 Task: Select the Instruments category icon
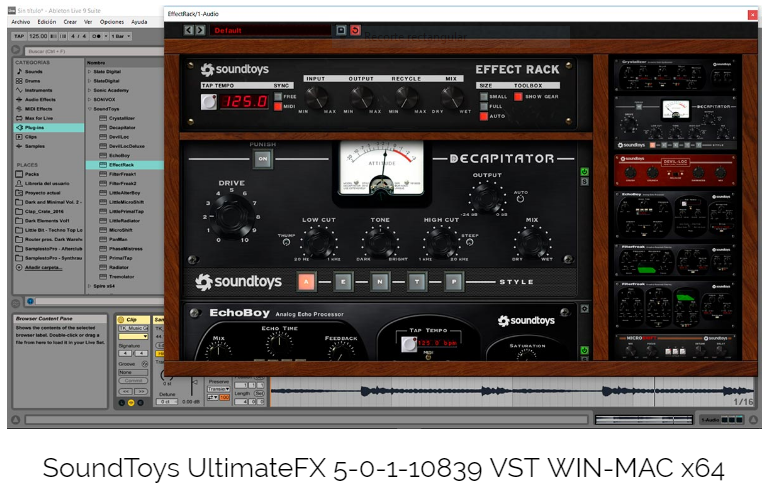[x=19, y=90]
